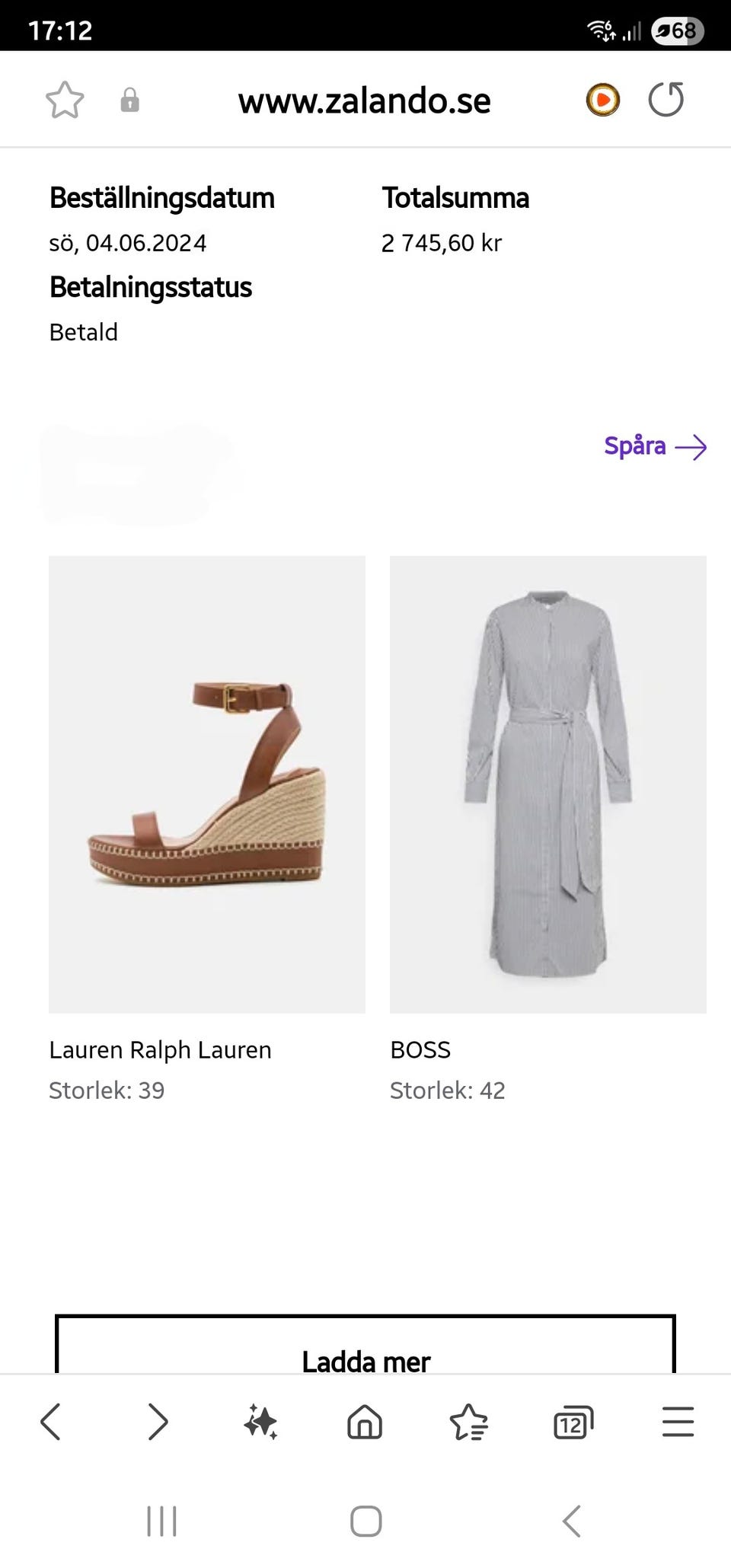731x1568 pixels.
Task: Go forward using browser forward arrow
Action: [157, 1421]
